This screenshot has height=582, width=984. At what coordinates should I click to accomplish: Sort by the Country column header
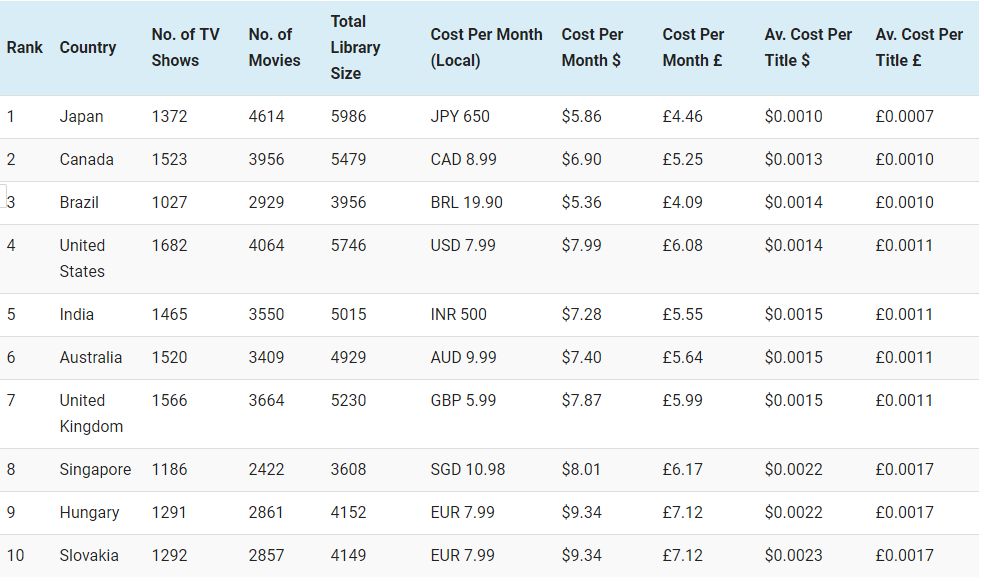pos(88,47)
